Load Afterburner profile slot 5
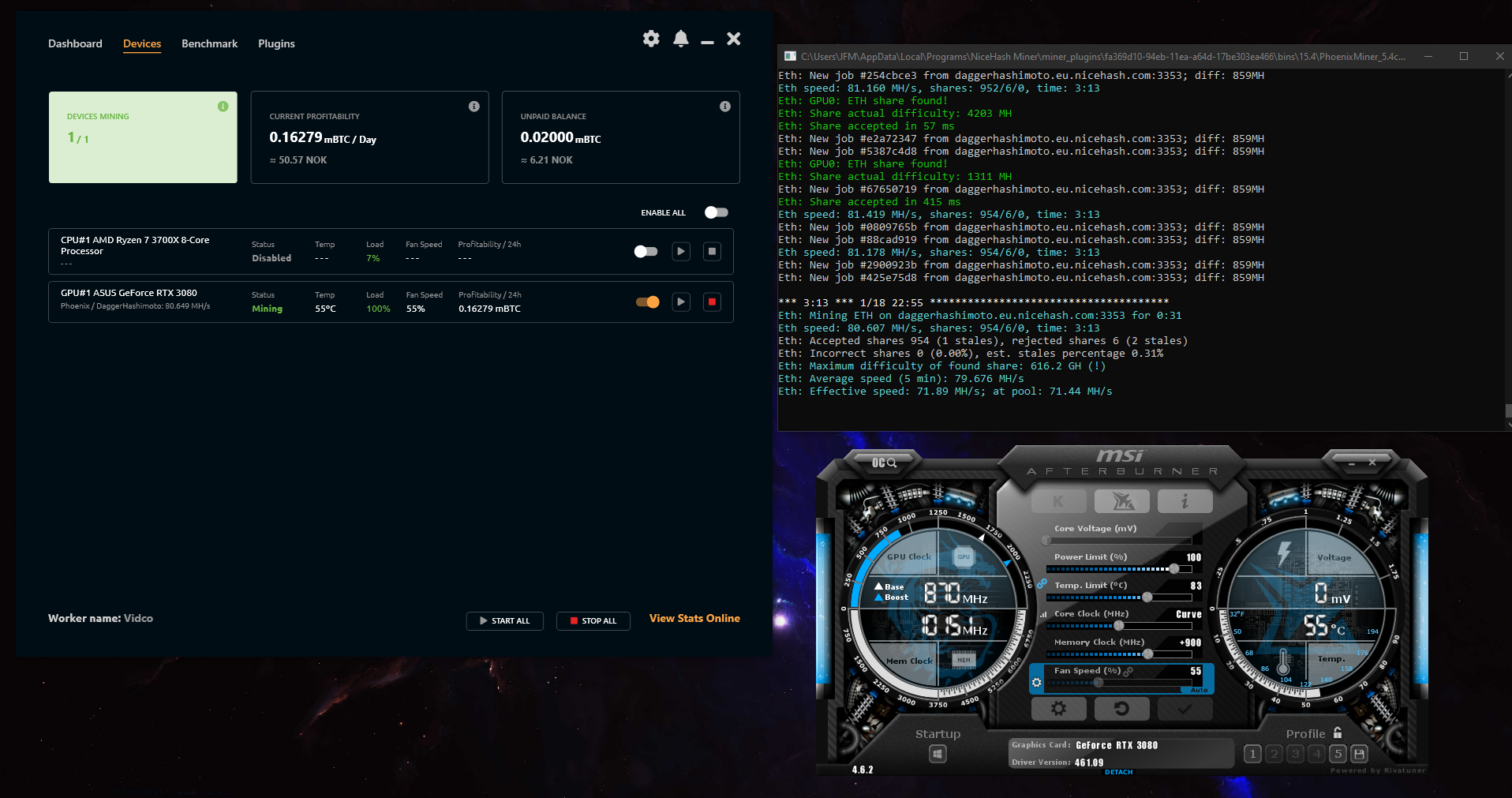 pyautogui.click(x=1338, y=754)
